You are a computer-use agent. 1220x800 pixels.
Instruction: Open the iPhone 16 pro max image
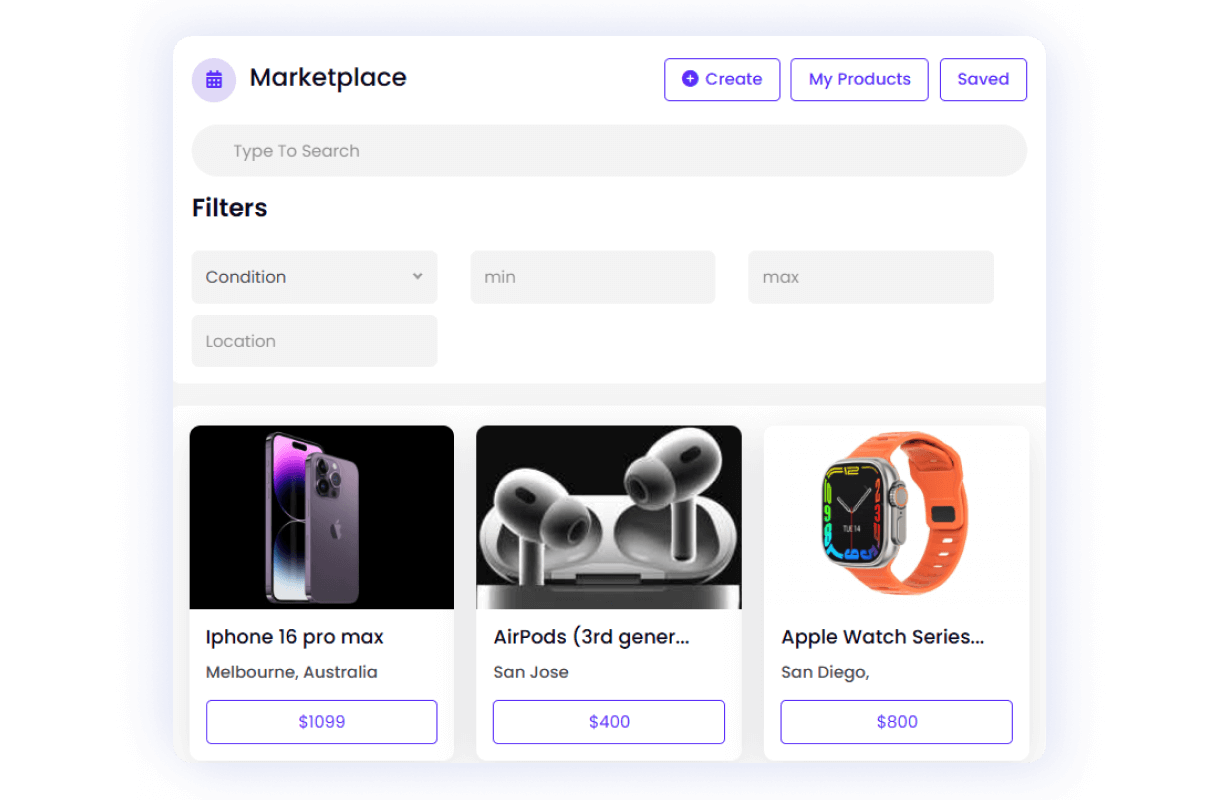pos(322,517)
